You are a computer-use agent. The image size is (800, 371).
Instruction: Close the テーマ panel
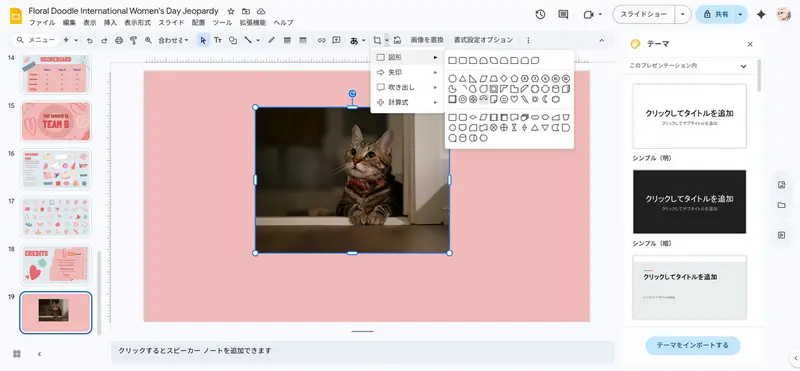750,44
